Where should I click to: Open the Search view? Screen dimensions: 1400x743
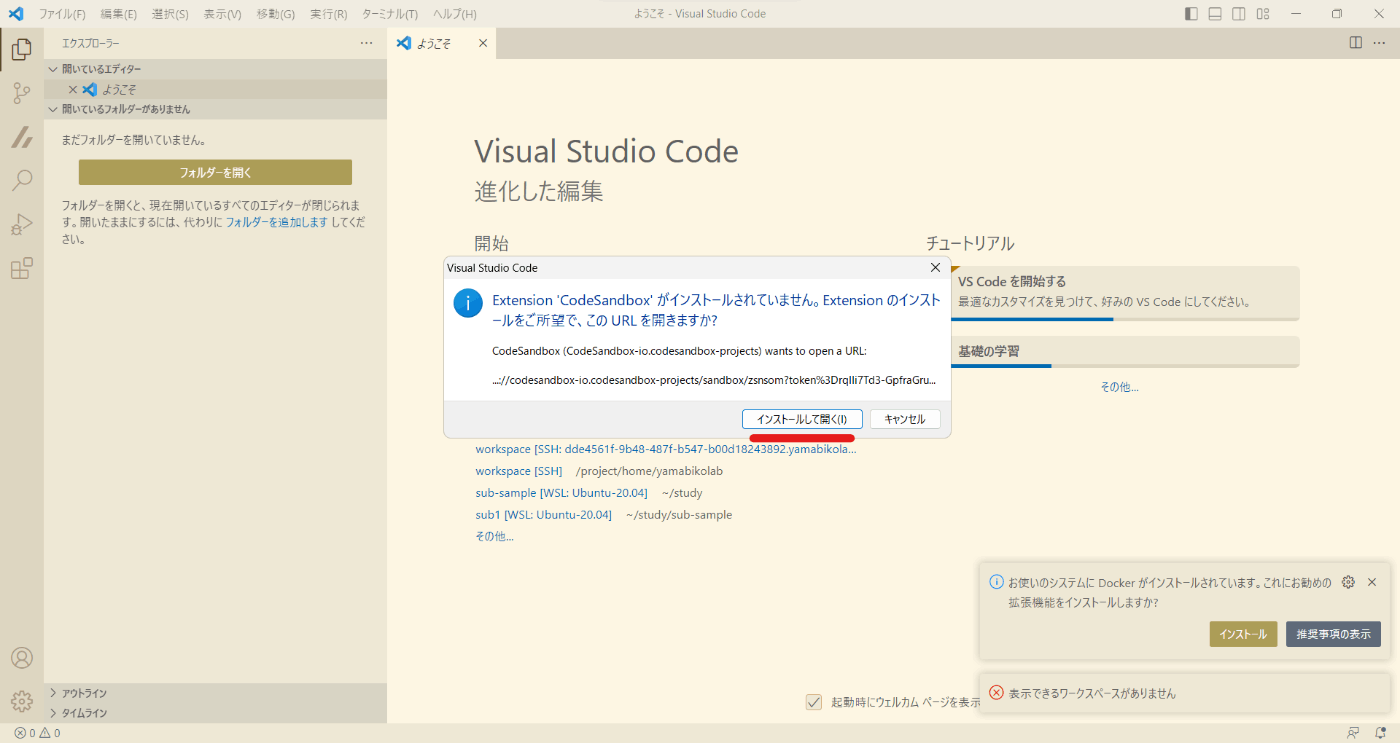tap(21, 181)
